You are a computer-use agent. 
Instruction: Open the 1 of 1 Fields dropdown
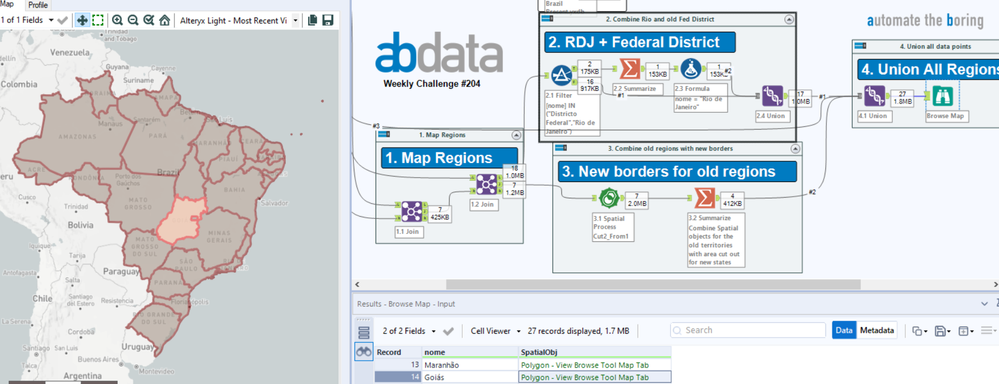[x=27, y=20]
